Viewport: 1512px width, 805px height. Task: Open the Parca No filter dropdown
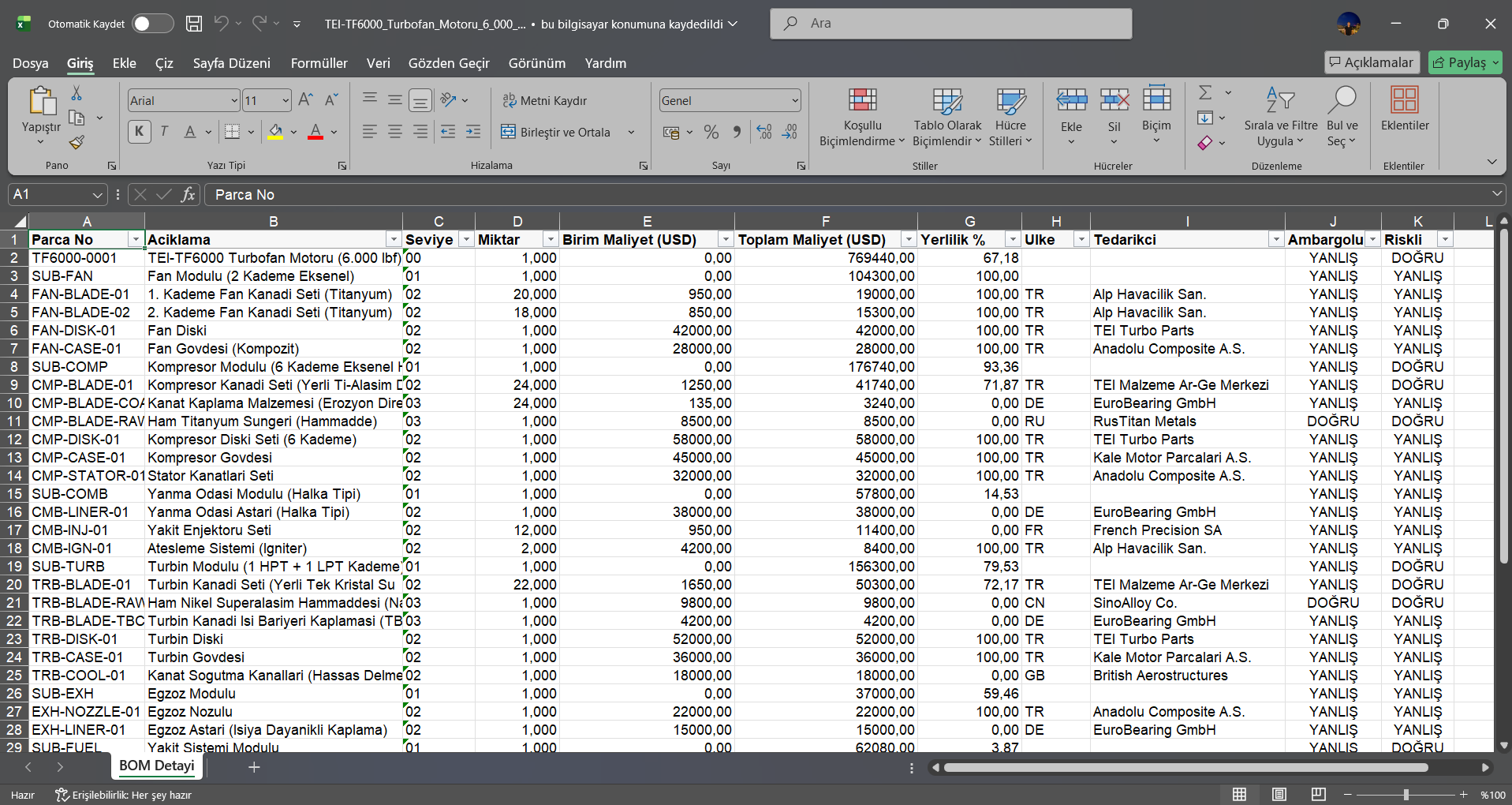tap(136, 240)
